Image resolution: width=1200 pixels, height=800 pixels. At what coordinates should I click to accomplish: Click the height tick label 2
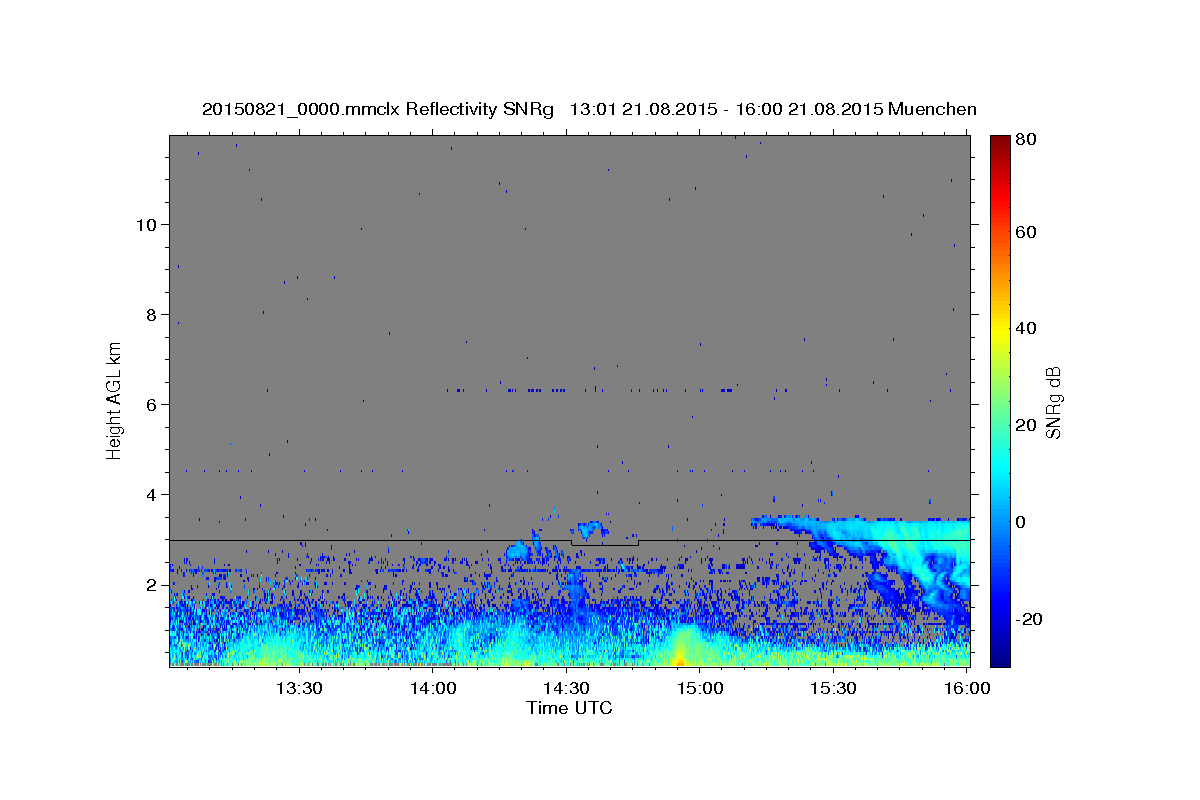(152, 584)
